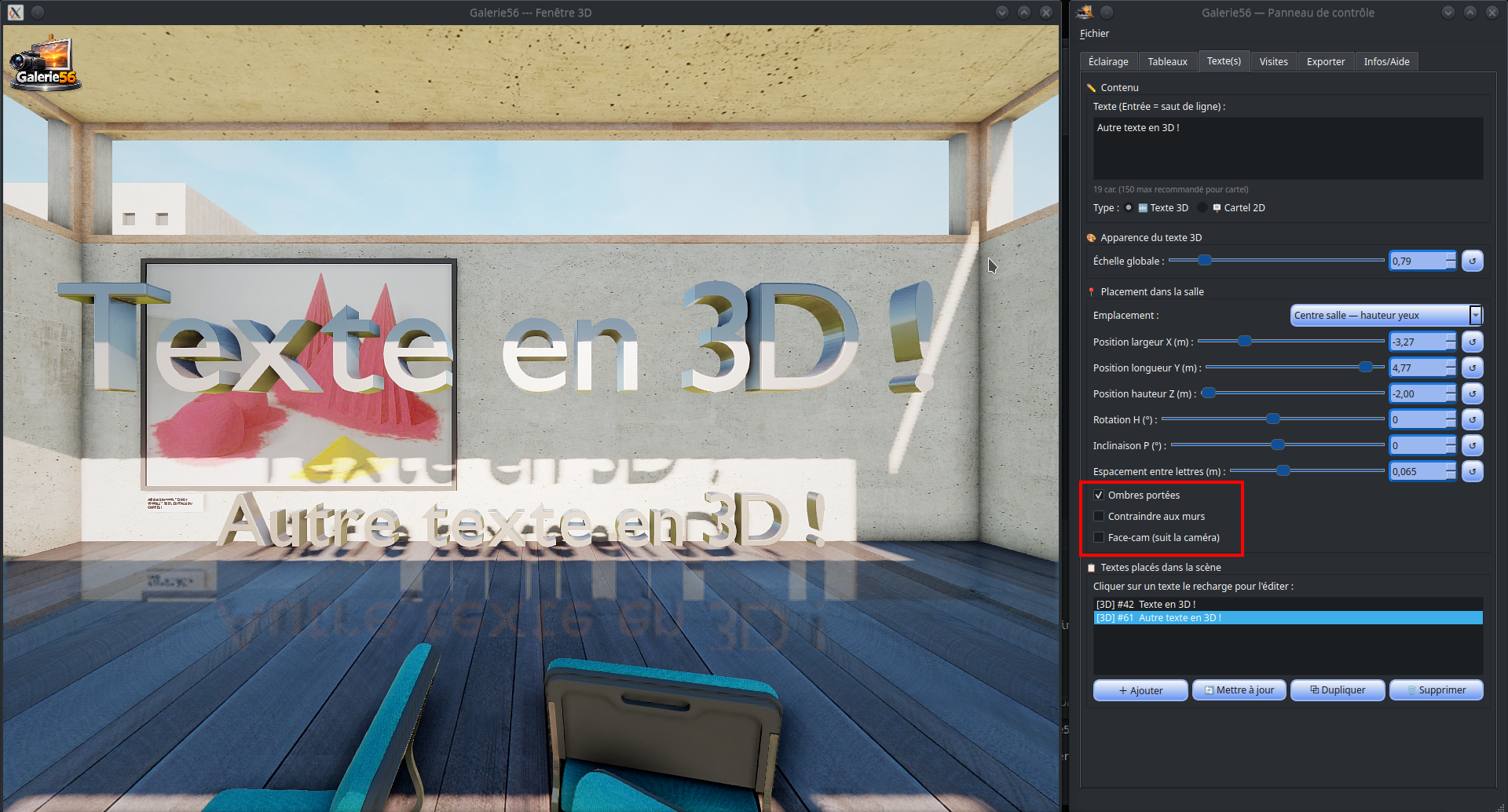Image resolution: width=1508 pixels, height=812 pixels.
Task: Click the Inclinaison P slider handle
Action: coord(1278,444)
